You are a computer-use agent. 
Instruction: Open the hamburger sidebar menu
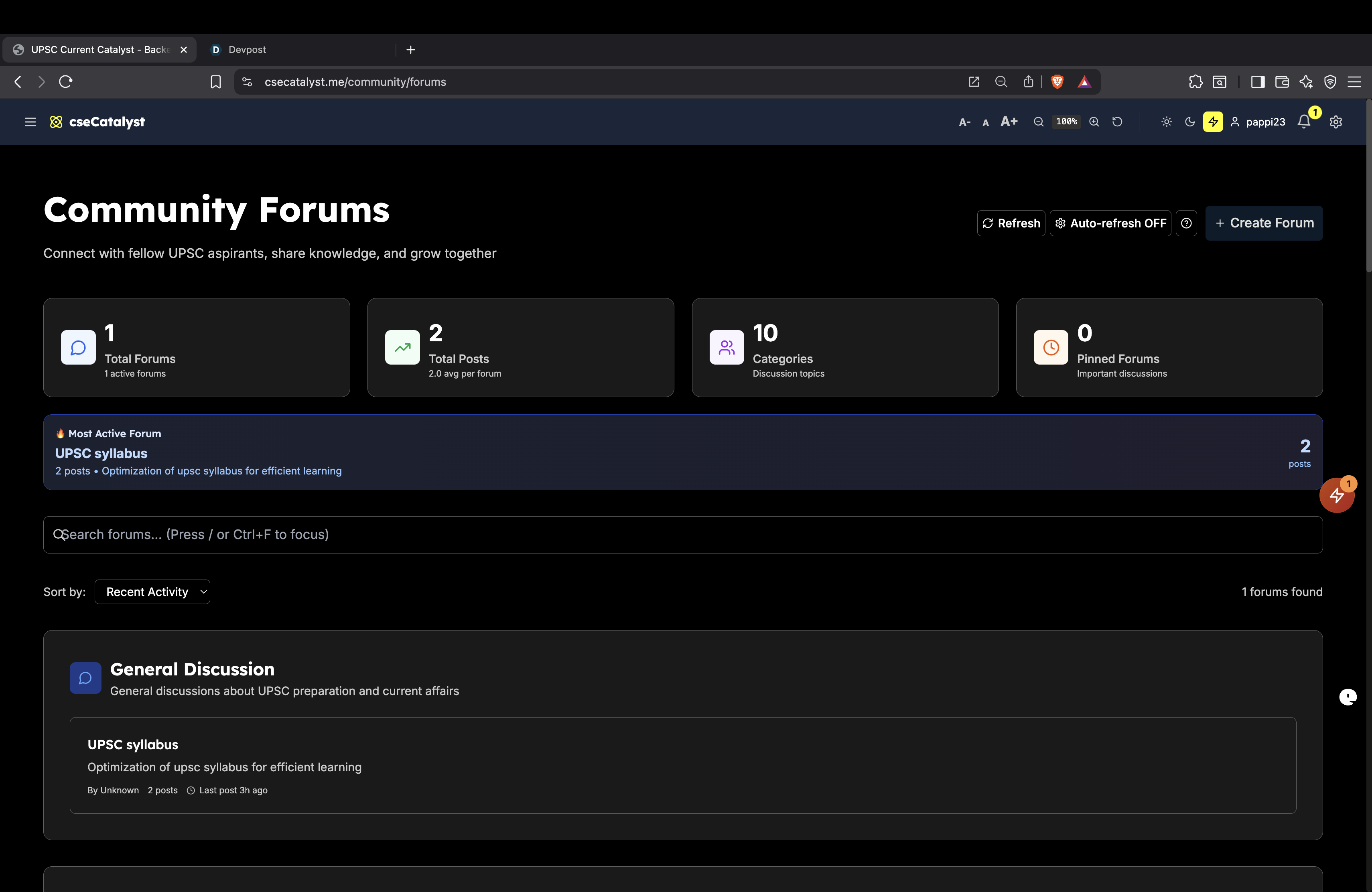coord(30,122)
